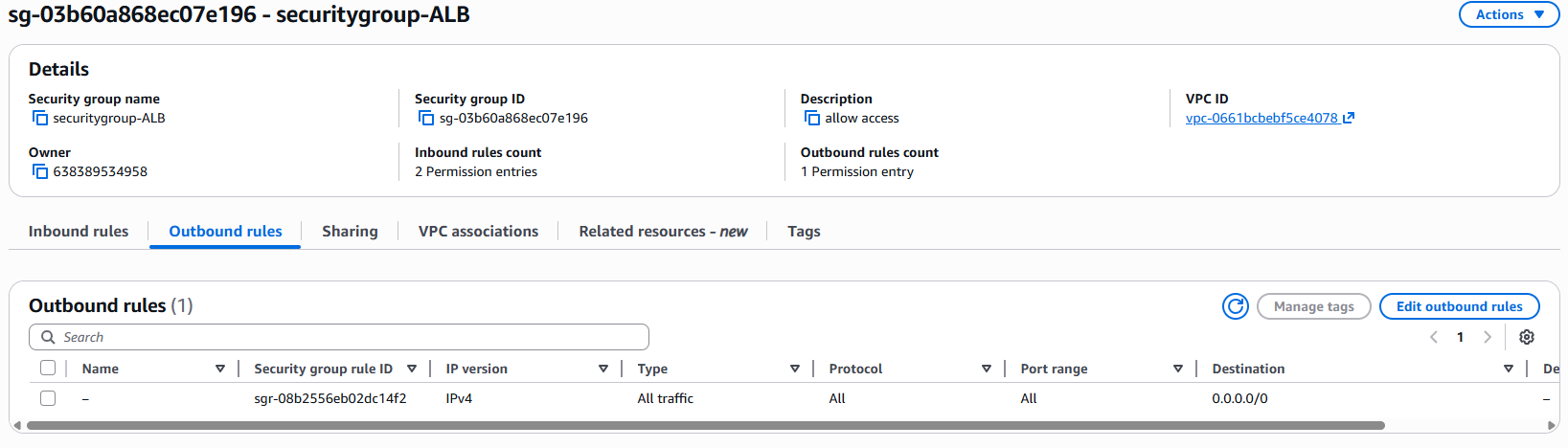Image resolution: width=1568 pixels, height=448 pixels.
Task: Select all outbound rules checkbox
Action: [x=48, y=369]
